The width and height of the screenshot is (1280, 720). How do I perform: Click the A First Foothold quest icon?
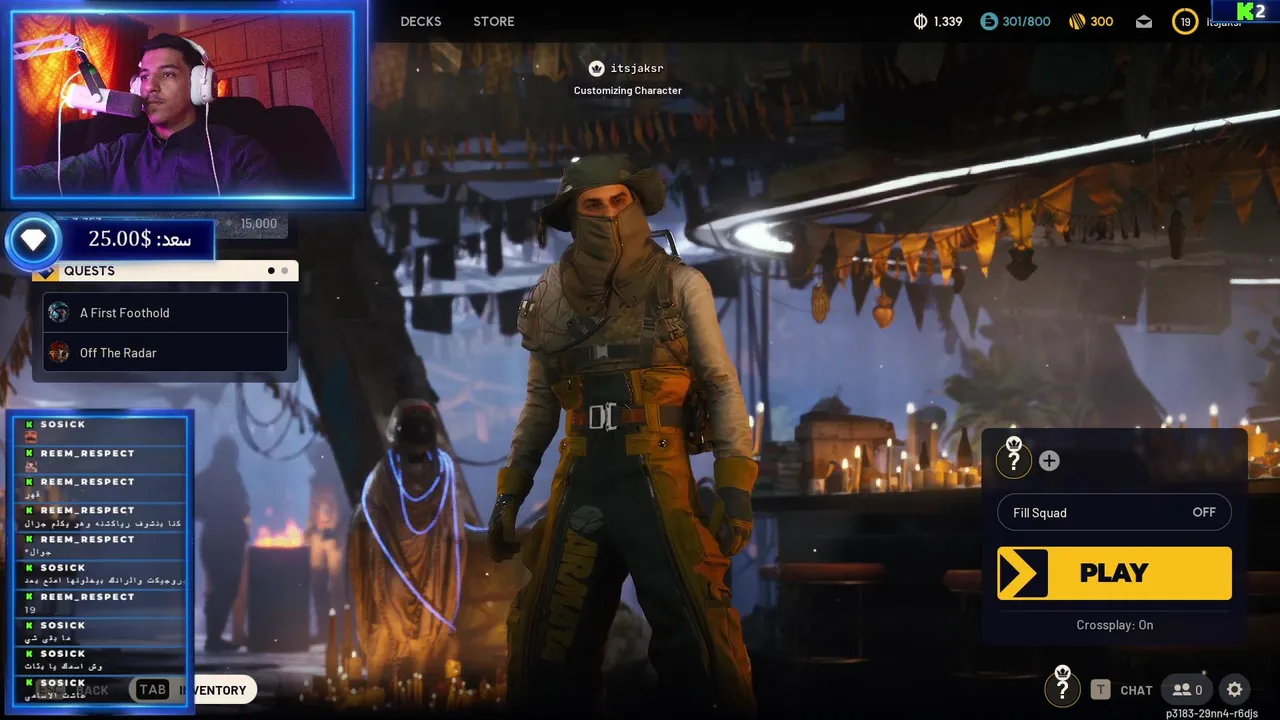pyautogui.click(x=59, y=313)
